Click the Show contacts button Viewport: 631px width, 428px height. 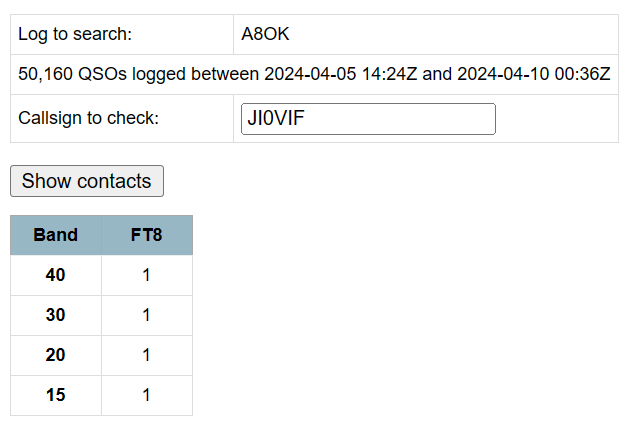pyautogui.click(x=86, y=181)
